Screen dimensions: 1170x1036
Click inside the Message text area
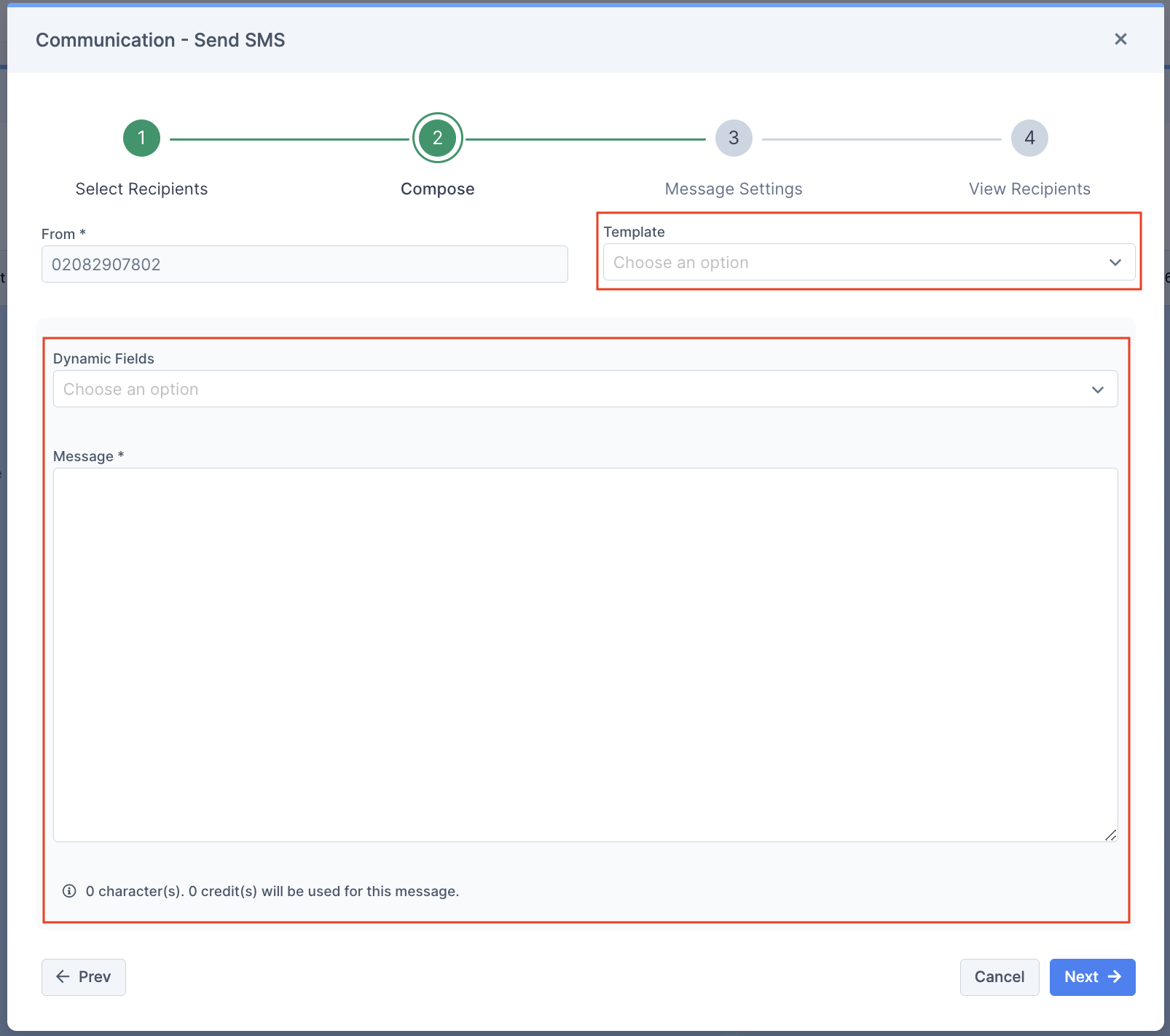pos(583,656)
